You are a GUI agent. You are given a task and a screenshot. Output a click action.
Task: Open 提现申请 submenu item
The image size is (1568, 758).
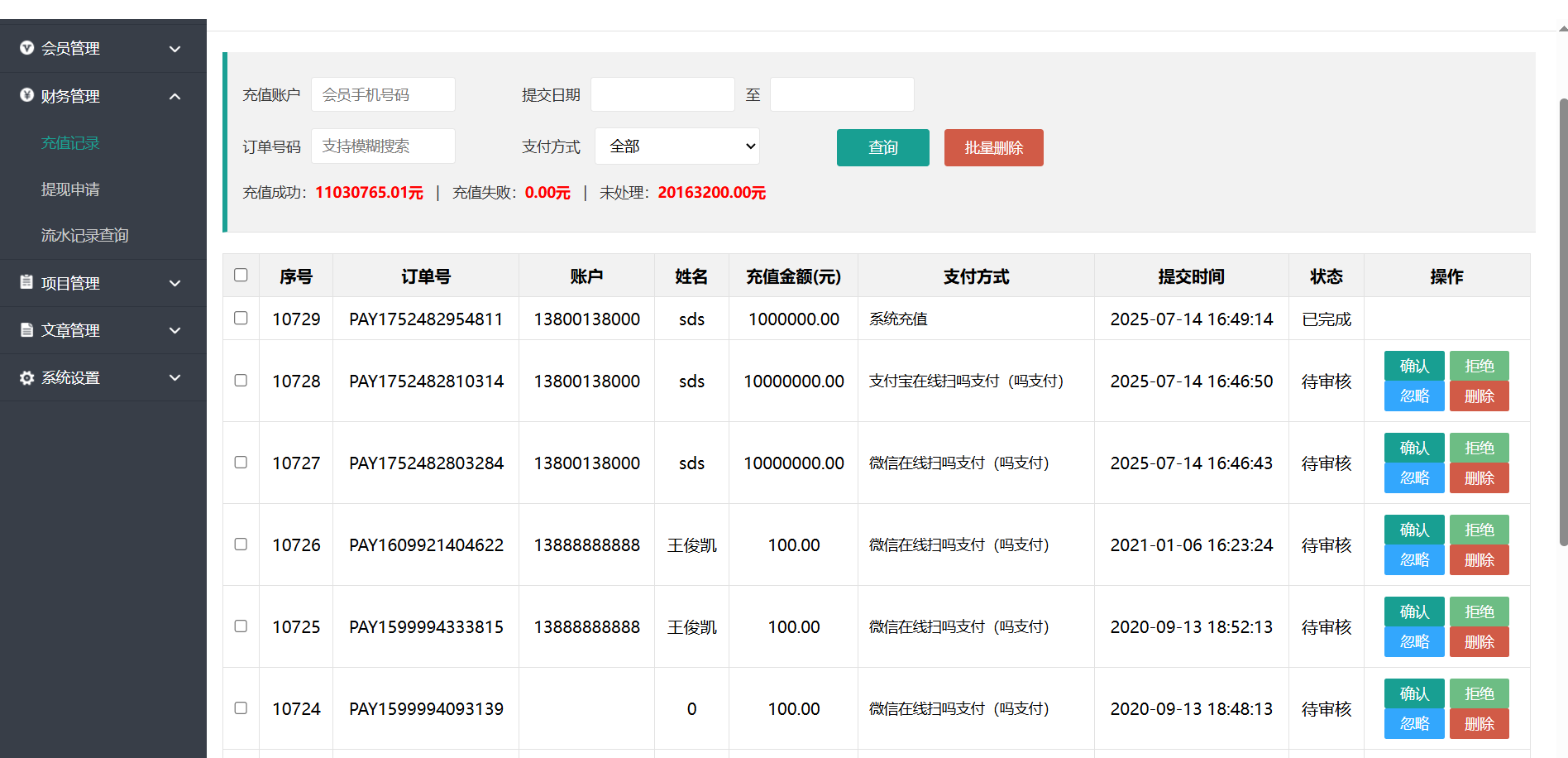coord(70,189)
